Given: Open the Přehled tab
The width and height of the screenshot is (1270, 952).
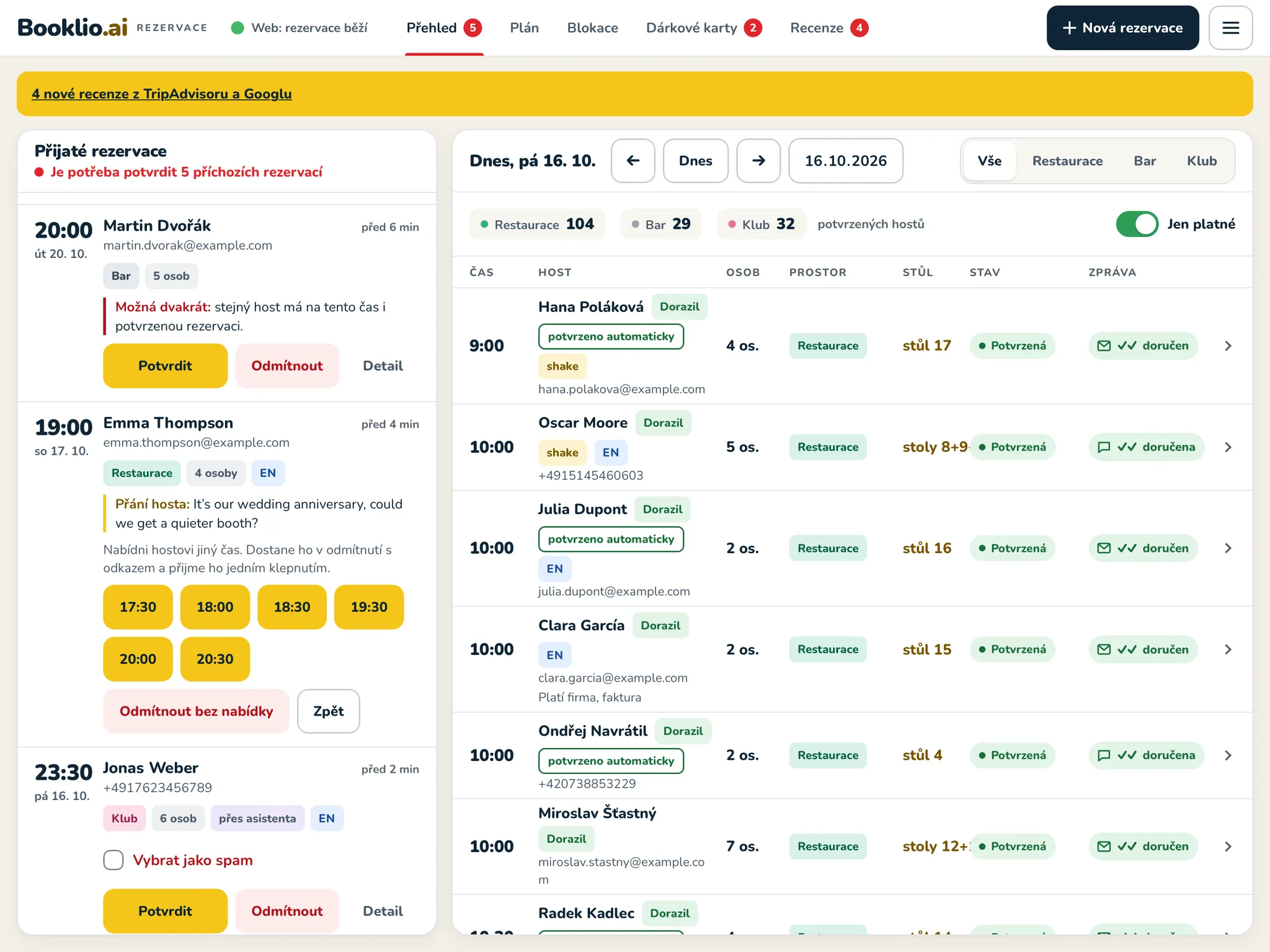Looking at the screenshot, I should pos(444,28).
